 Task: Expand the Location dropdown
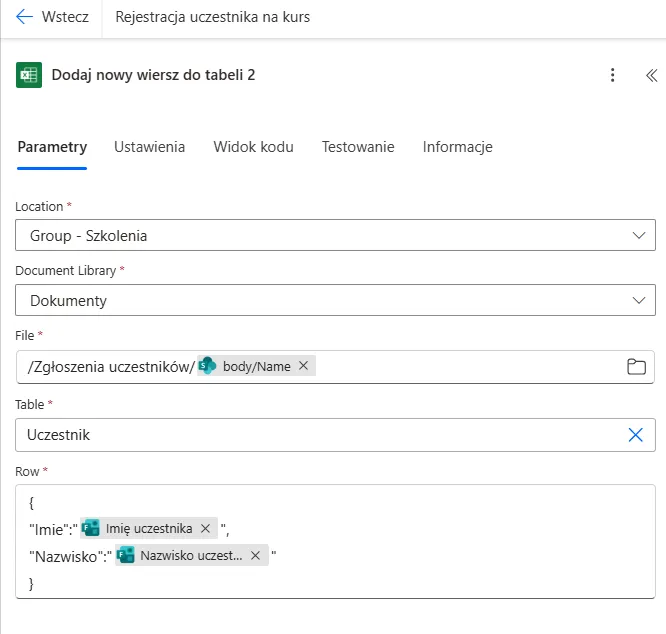point(639,235)
